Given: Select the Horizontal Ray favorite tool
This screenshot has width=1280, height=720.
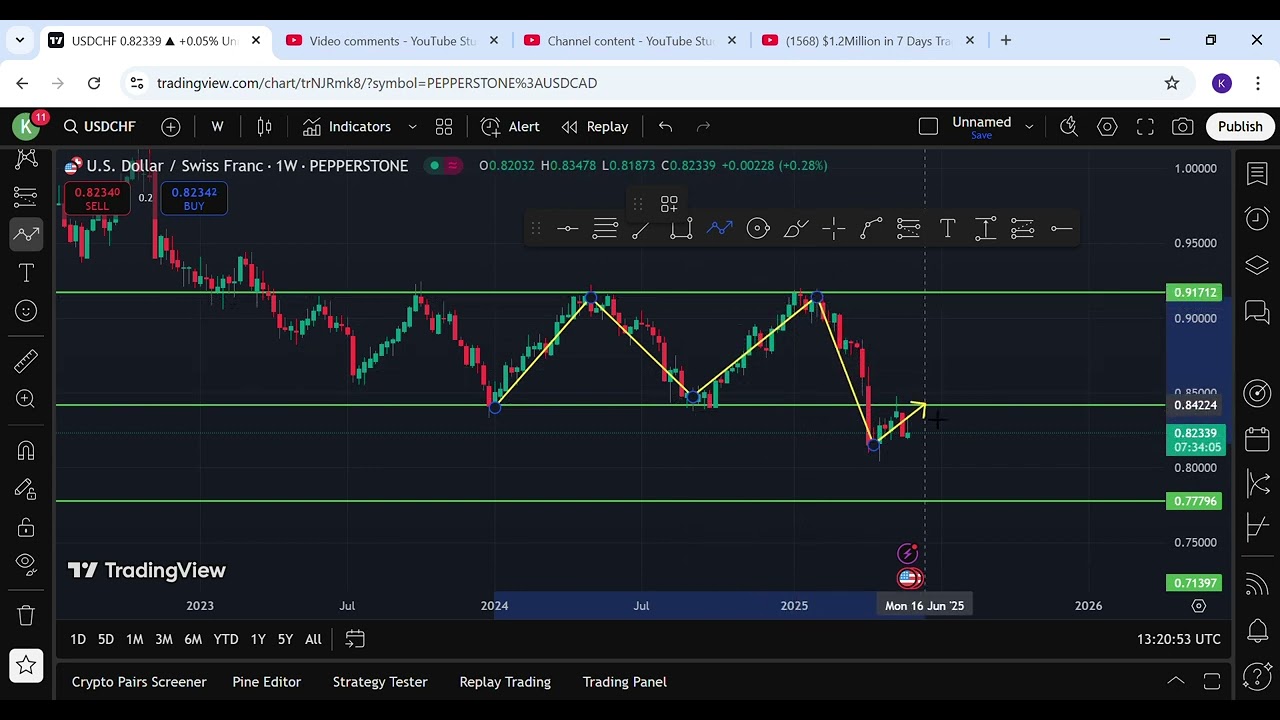Looking at the screenshot, I should (x=1061, y=229).
